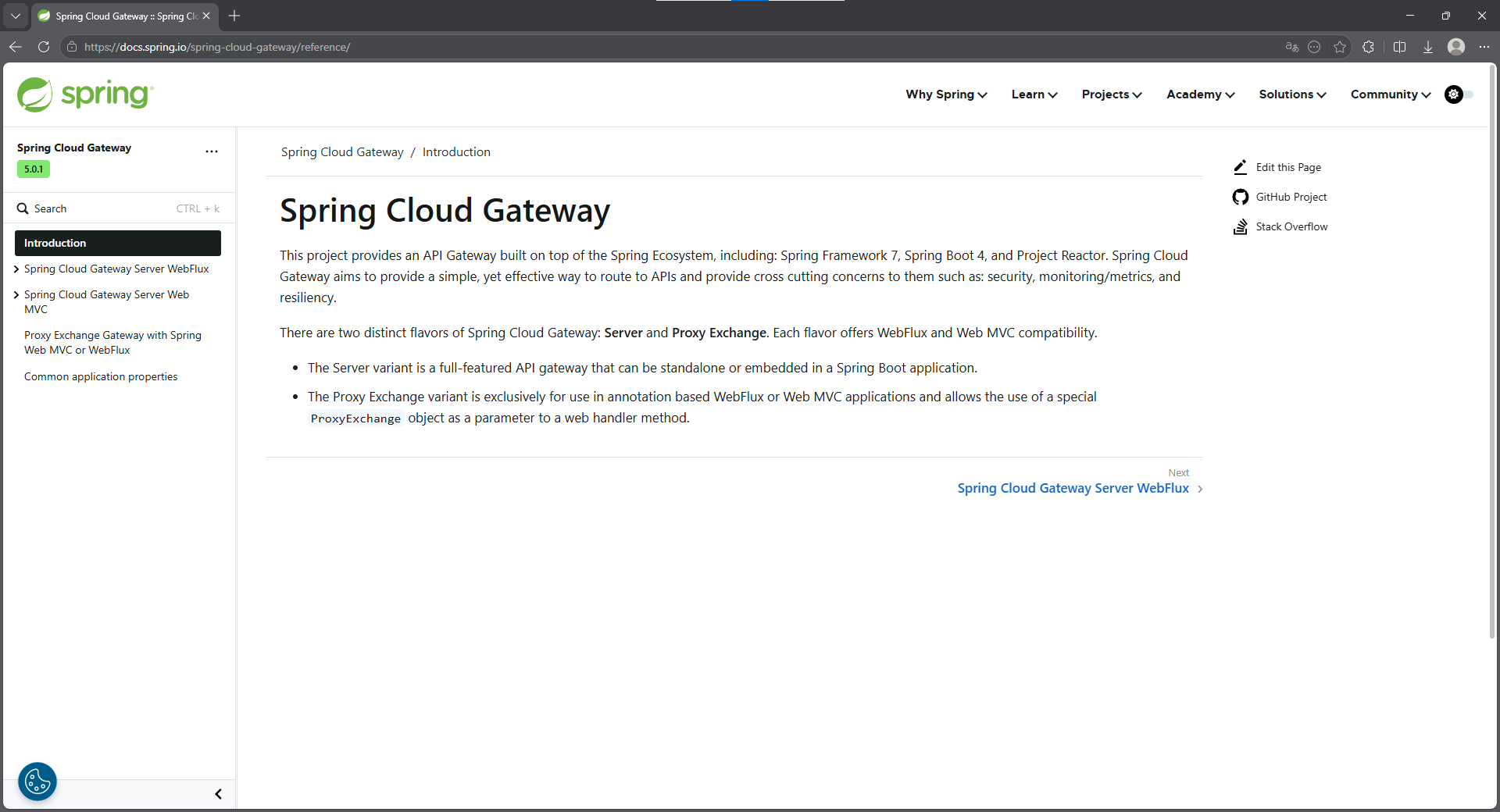This screenshot has width=1500, height=812.
Task: Open browser extensions puzzle icon
Action: pyautogui.click(x=1368, y=47)
